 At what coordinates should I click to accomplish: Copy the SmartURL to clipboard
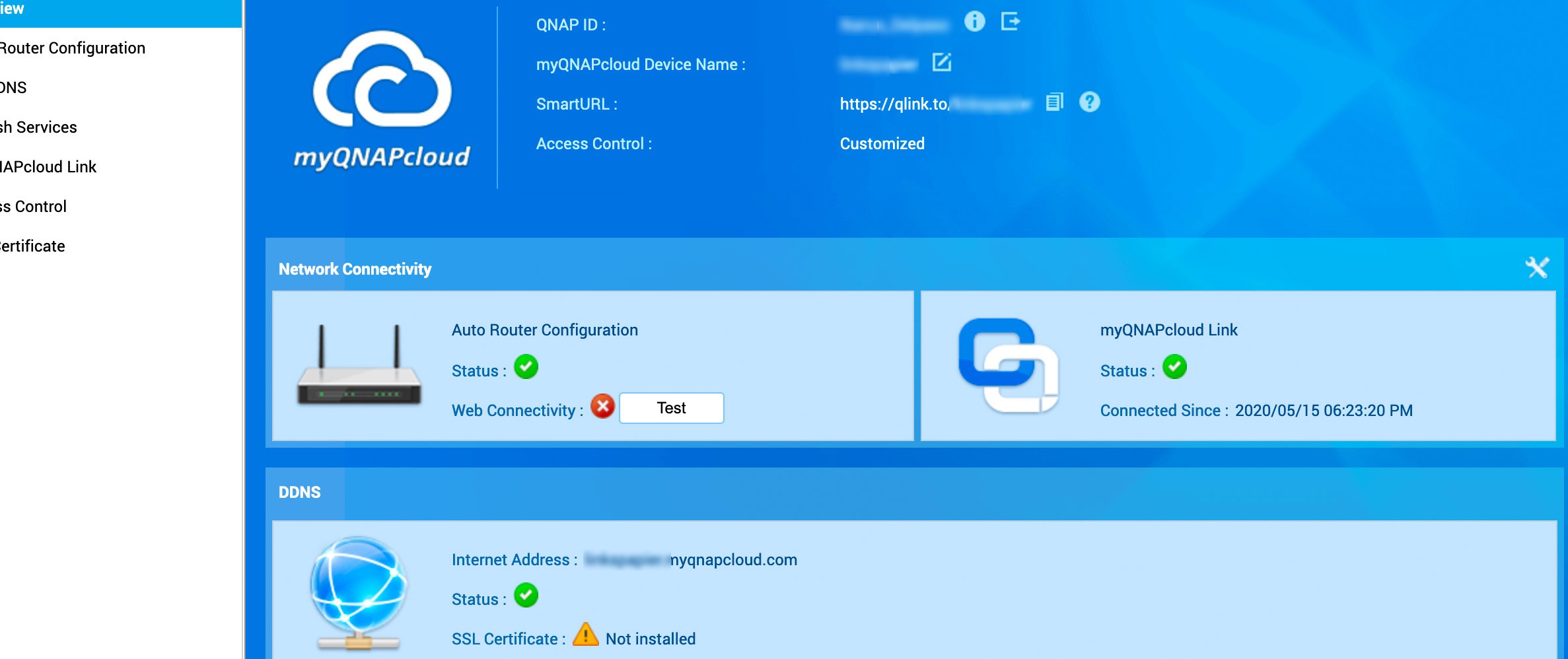click(x=1054, y=102)
